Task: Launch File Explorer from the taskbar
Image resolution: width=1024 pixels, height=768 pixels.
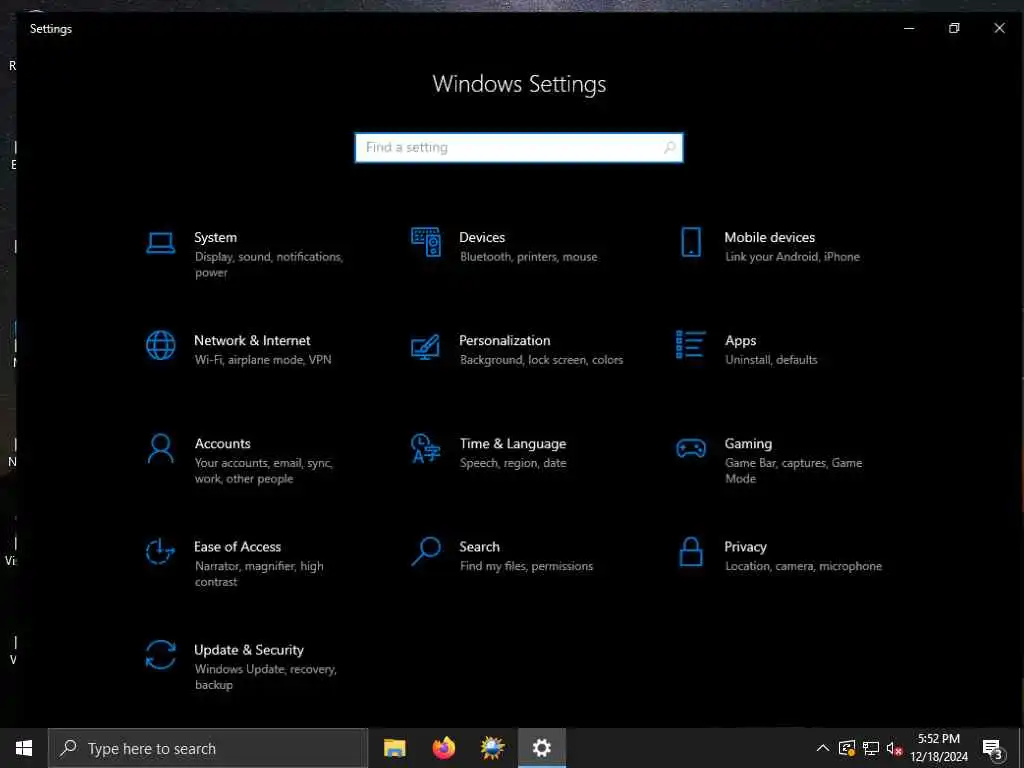Action: [x=394, y=748]
